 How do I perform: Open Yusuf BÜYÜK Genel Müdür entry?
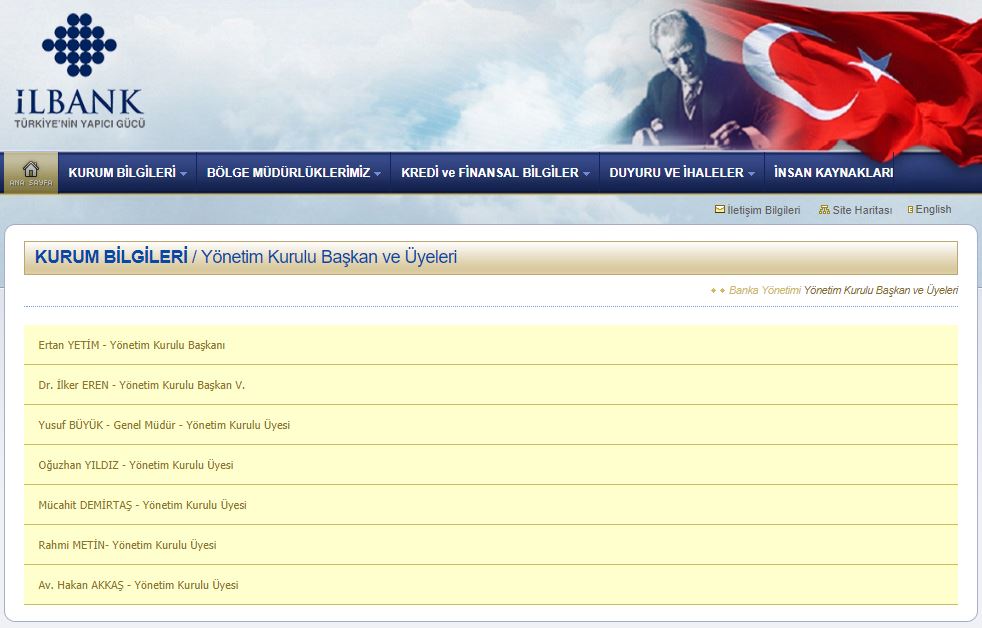pyautogui.click(x=164, y=425)
